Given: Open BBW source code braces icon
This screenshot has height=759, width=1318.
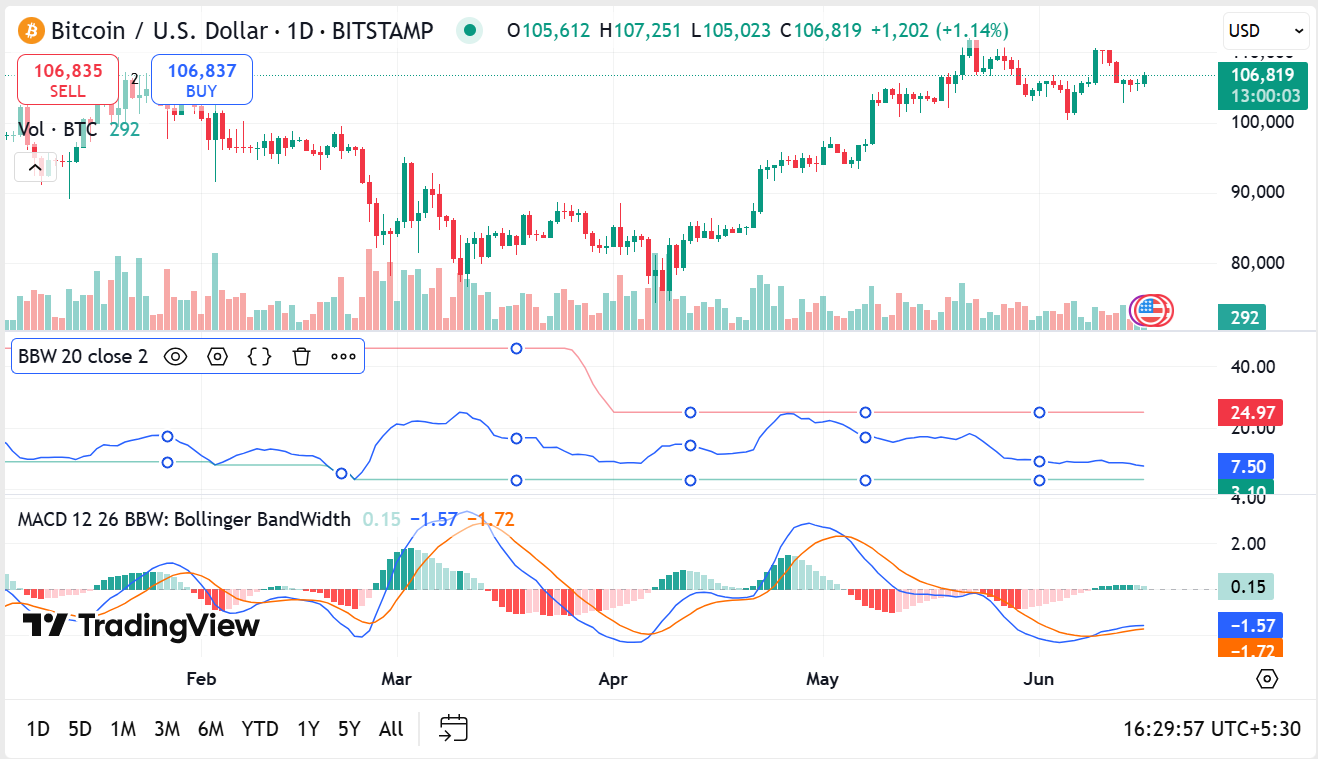Looking at the screenshot, I should 259,356.
